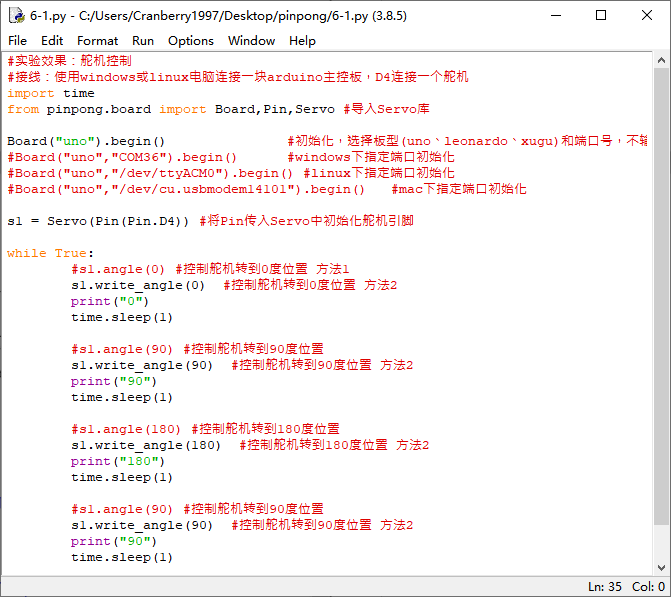Open the Run menu
The image size is (671, 597).
tap(143, 41)
